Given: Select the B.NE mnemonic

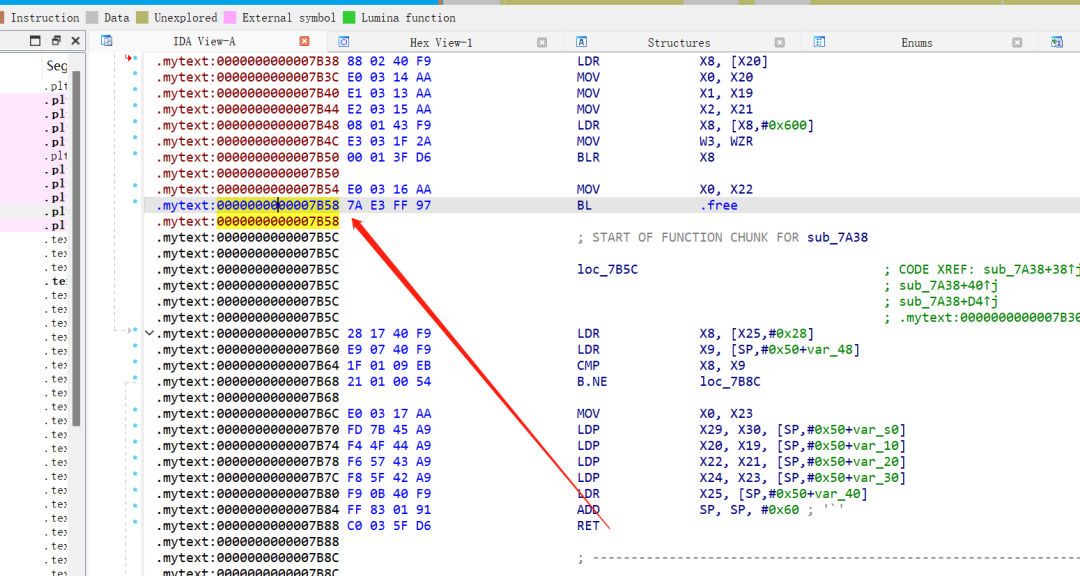Looking at the screenshot, I should tap(592, 382).
